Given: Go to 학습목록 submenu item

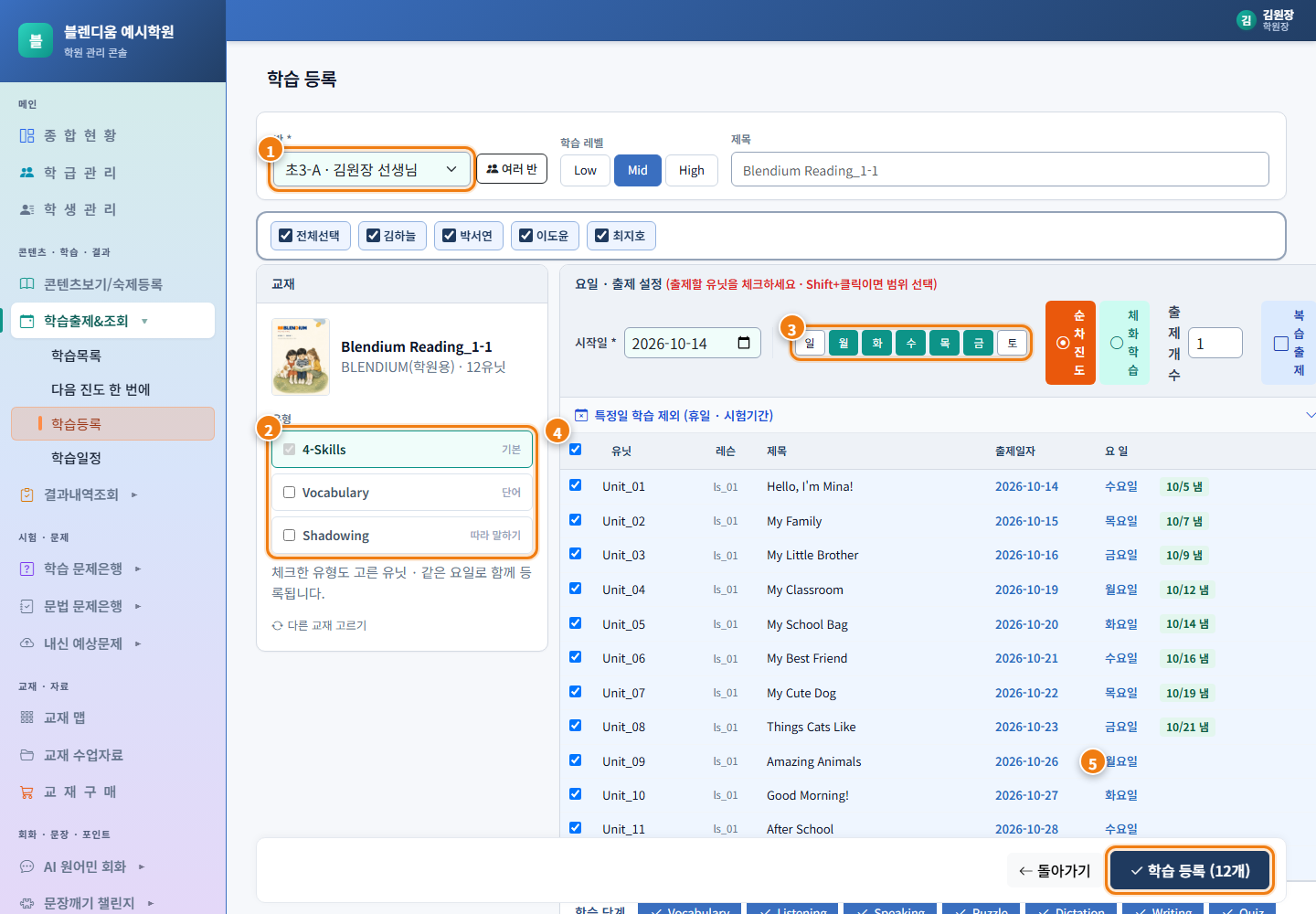Looking at the screenshot, I should [x=77, y=356].
